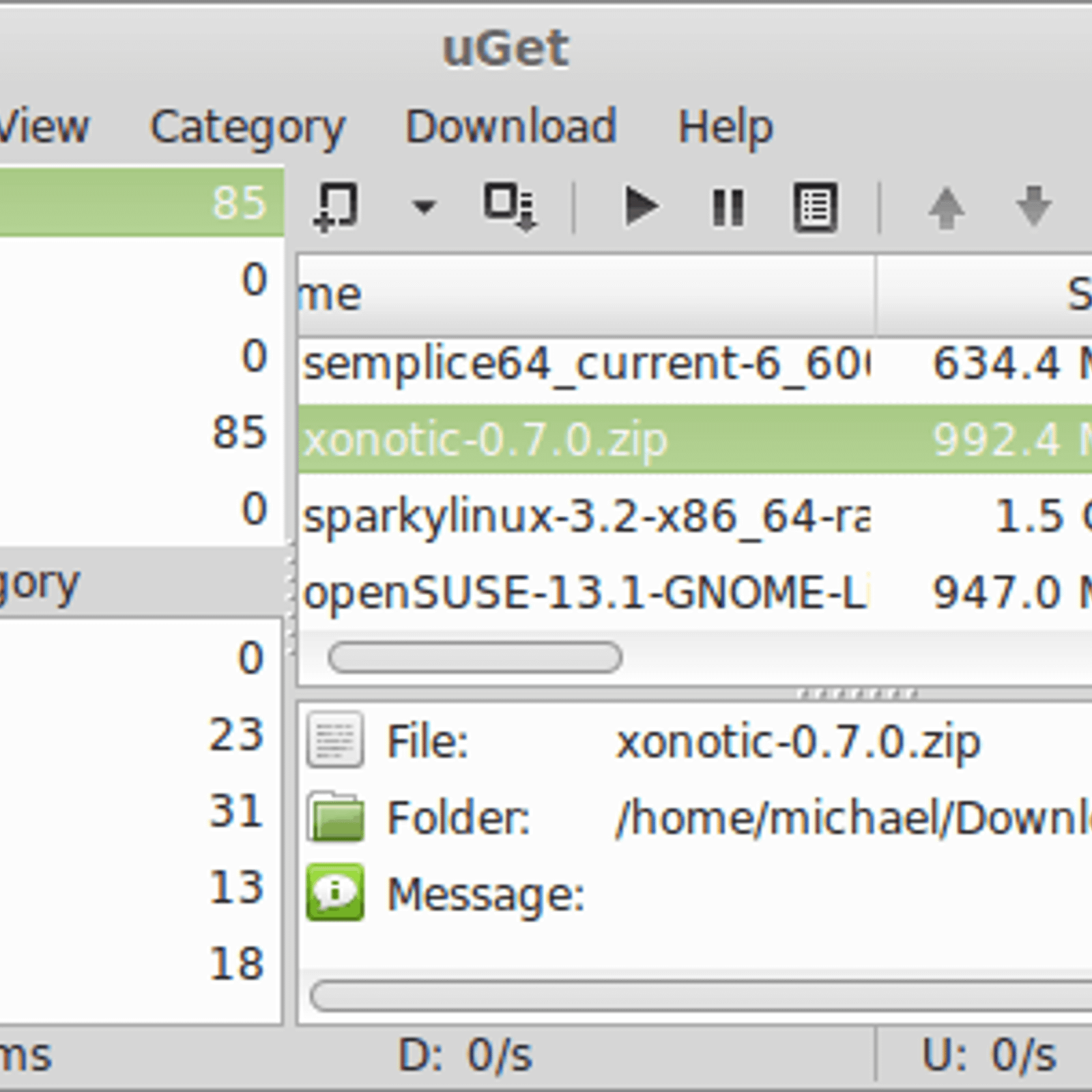Click the Message: label in details pane
The height and width of the screenshot is (1092, 1092).
coord(486,894)
